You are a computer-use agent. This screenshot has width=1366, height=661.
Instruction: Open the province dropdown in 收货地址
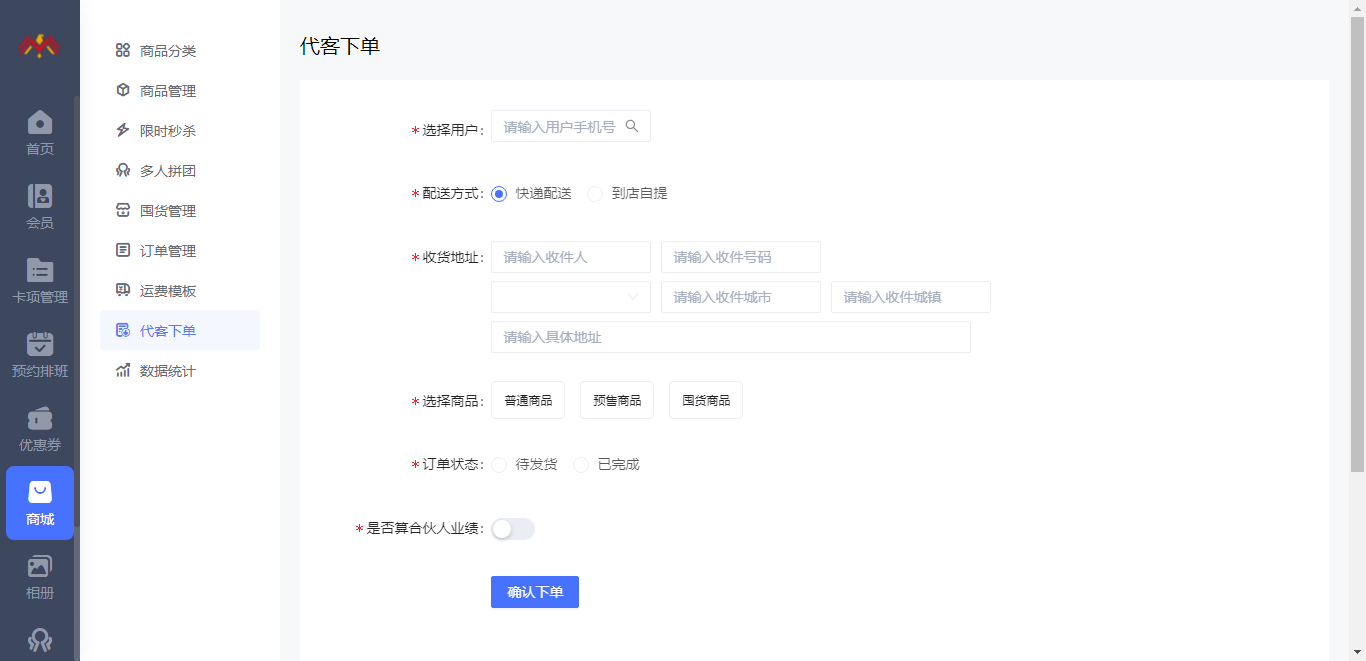pyautogui.click(x=571, y=297)
